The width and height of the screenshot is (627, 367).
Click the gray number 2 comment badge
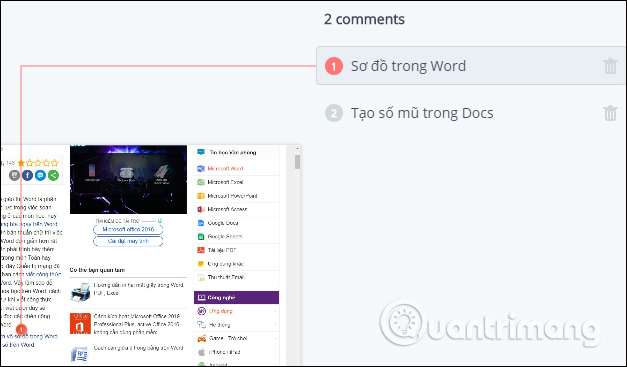(334, 113)
